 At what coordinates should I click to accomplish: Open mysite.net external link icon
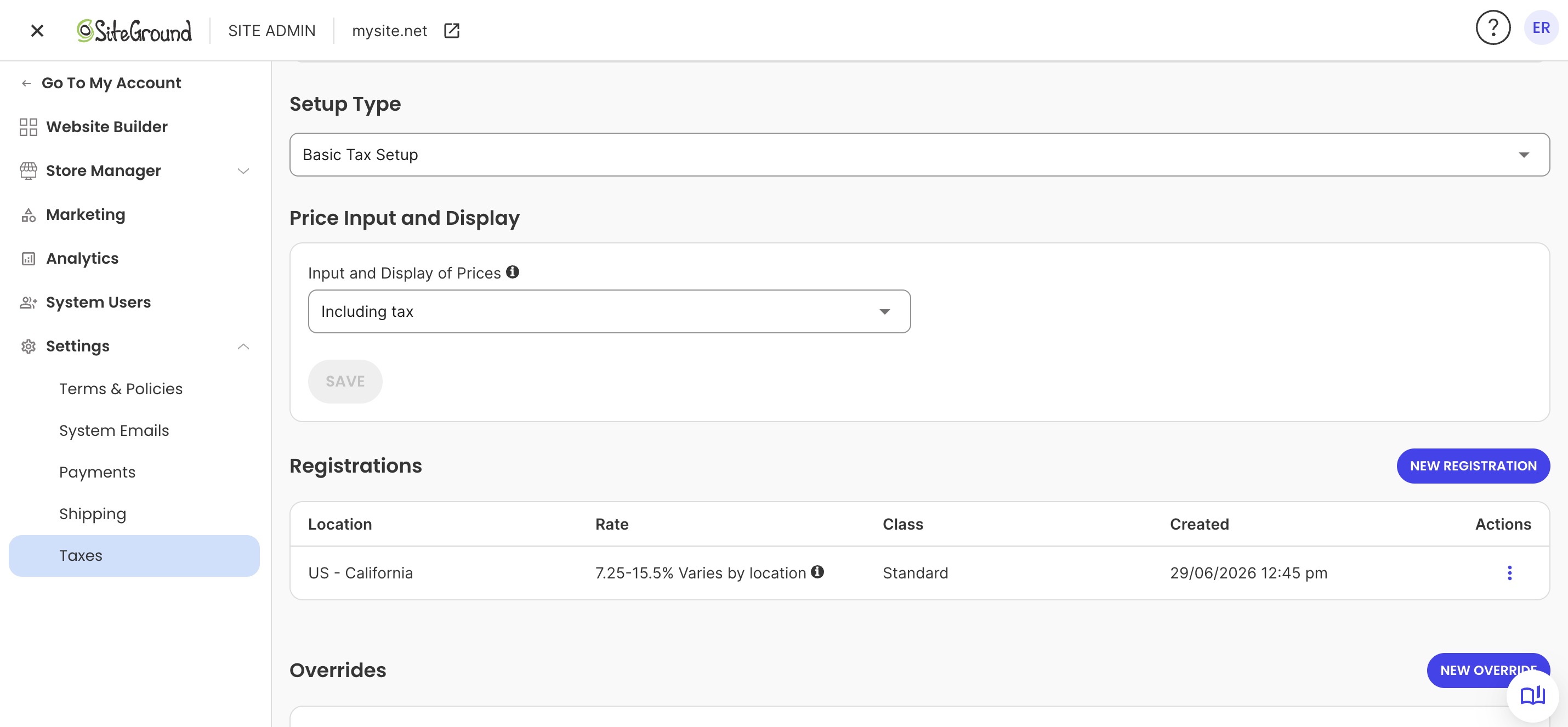pyautogui.click(x=452, y=31)
